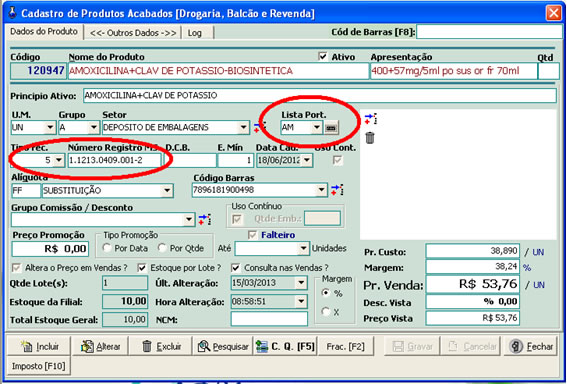Screen dimensions: 567x385
Task: Expand the Setor dropdown
Action: 243,127
